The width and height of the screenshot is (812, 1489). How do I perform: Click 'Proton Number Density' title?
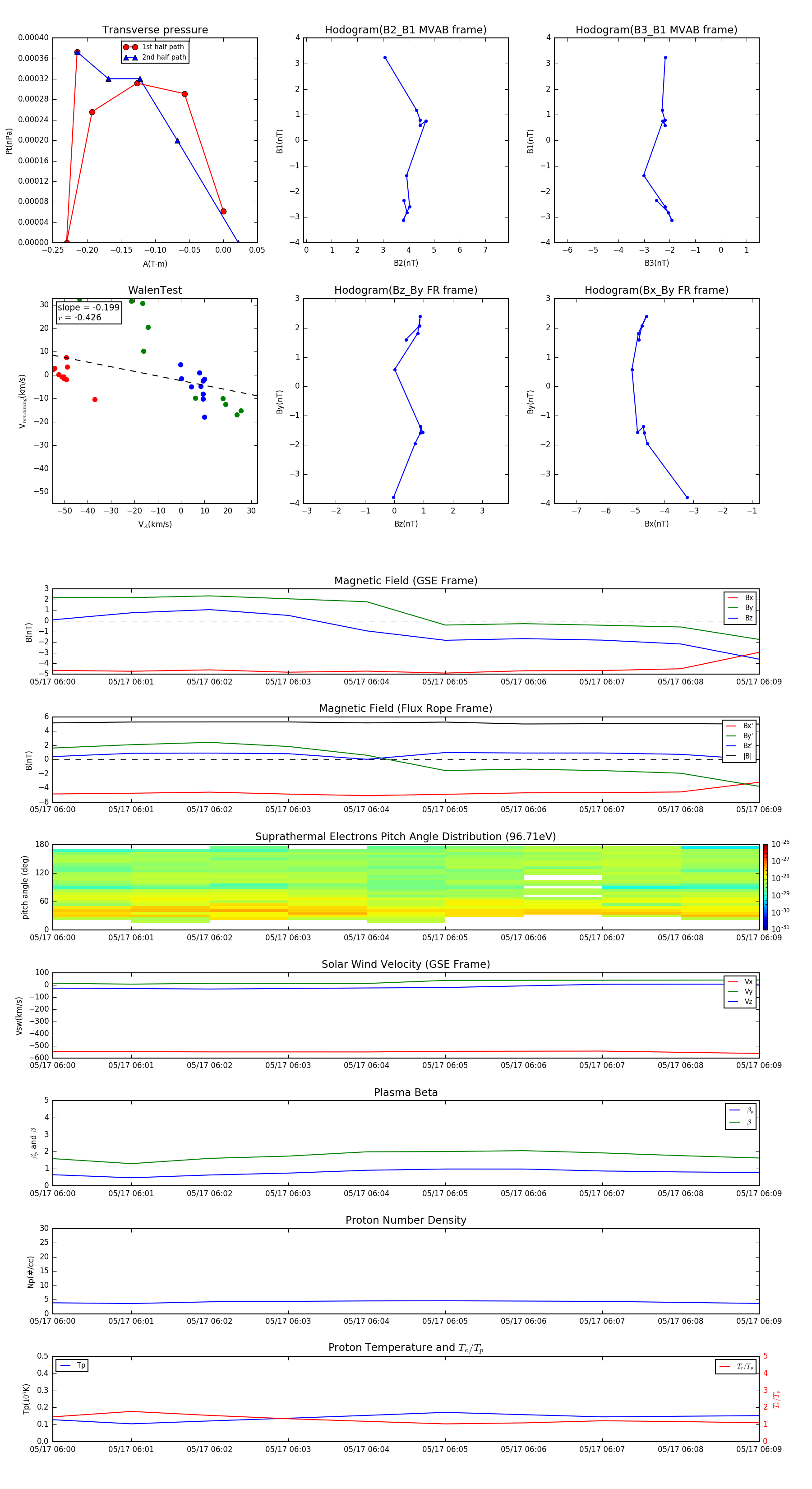pyautogui.click(x=406, y=1220)
